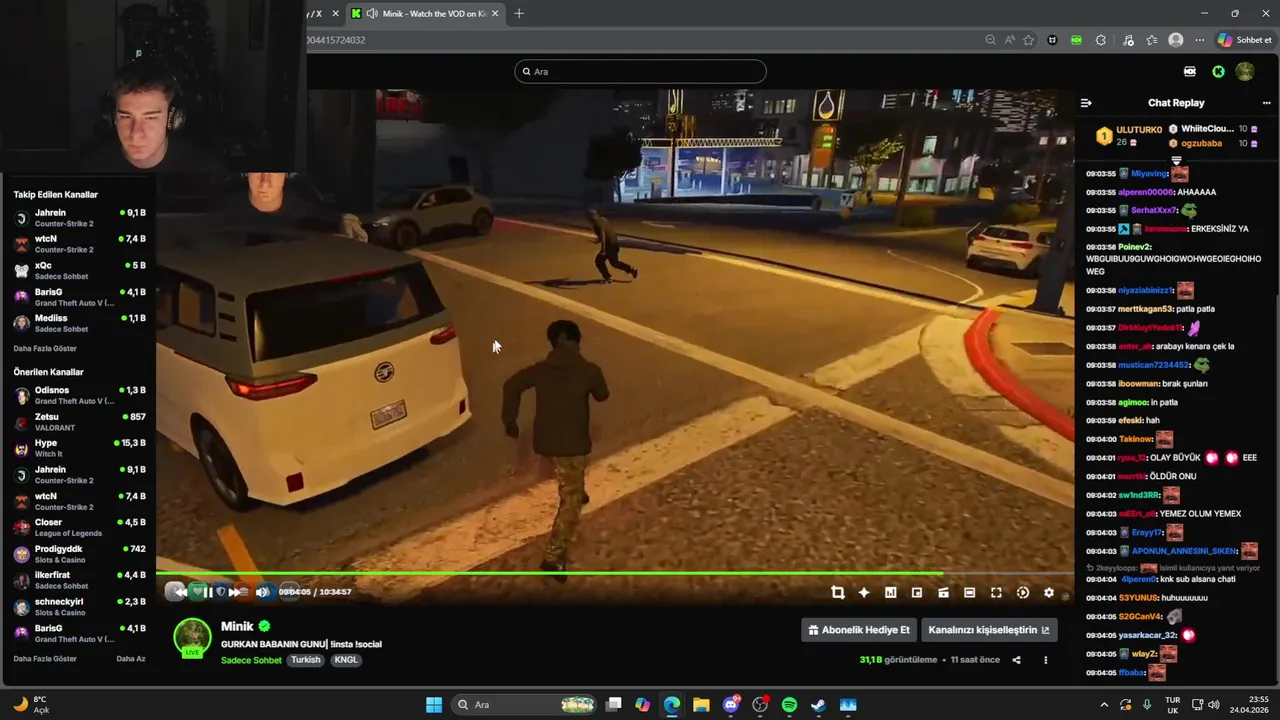
Task: Open Discord from the taskbar
Action: click(731, 705)
